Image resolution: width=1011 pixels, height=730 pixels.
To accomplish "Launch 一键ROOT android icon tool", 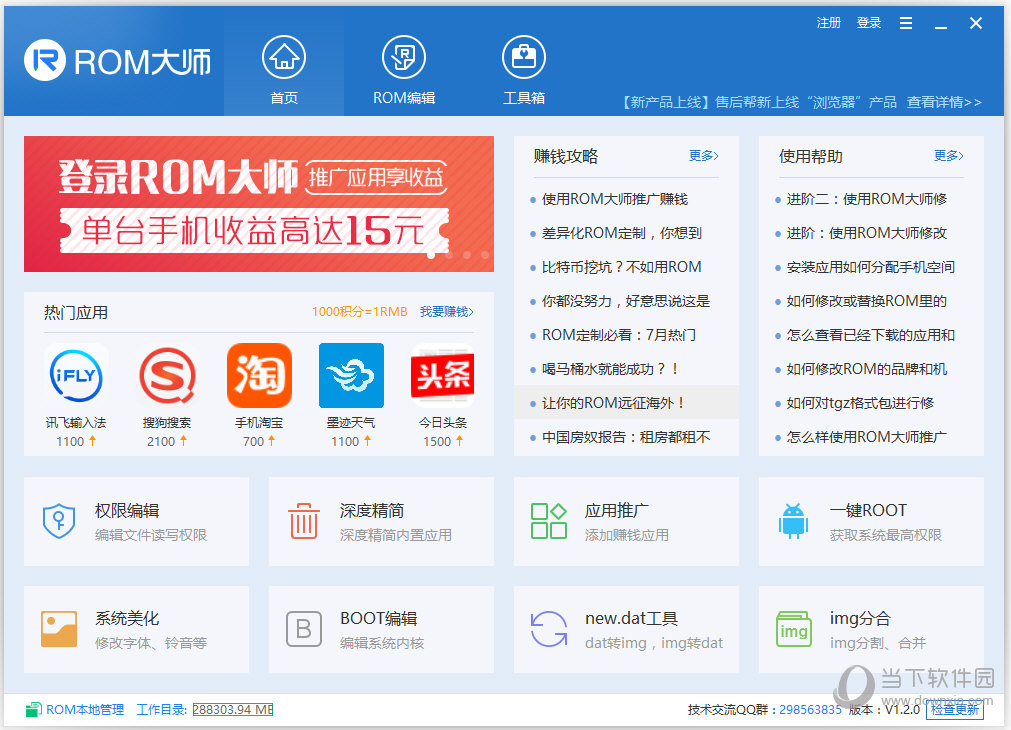I will [793, 521].
